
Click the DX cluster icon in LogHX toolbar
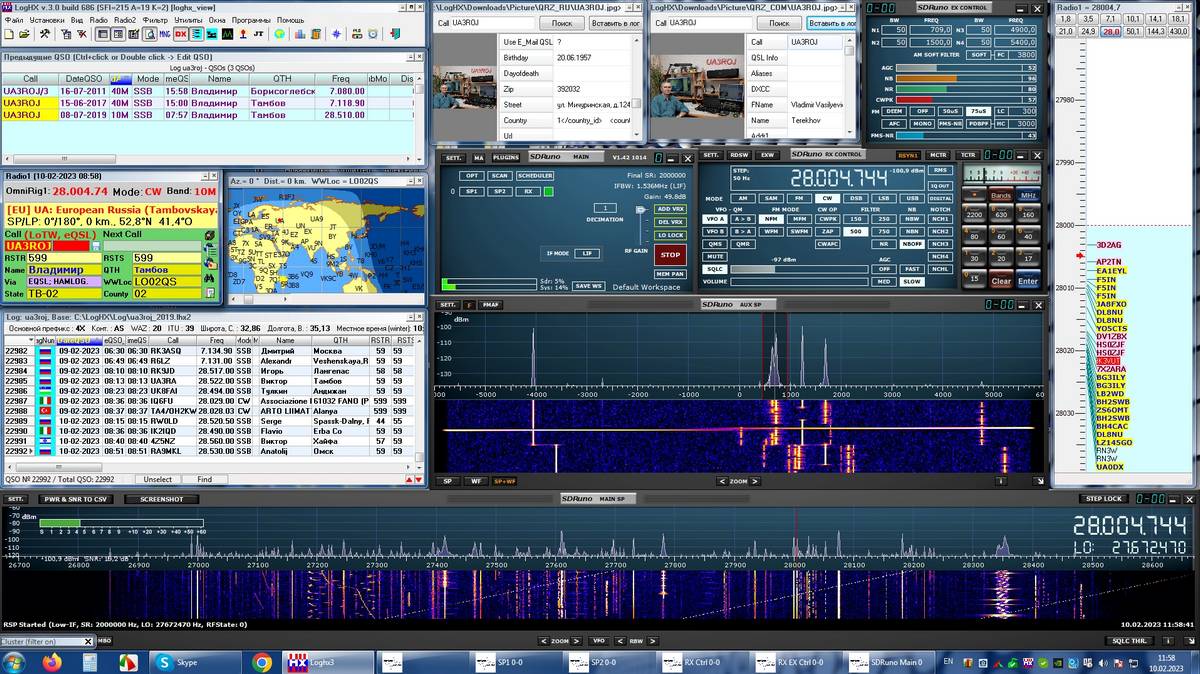coord(180,34)
